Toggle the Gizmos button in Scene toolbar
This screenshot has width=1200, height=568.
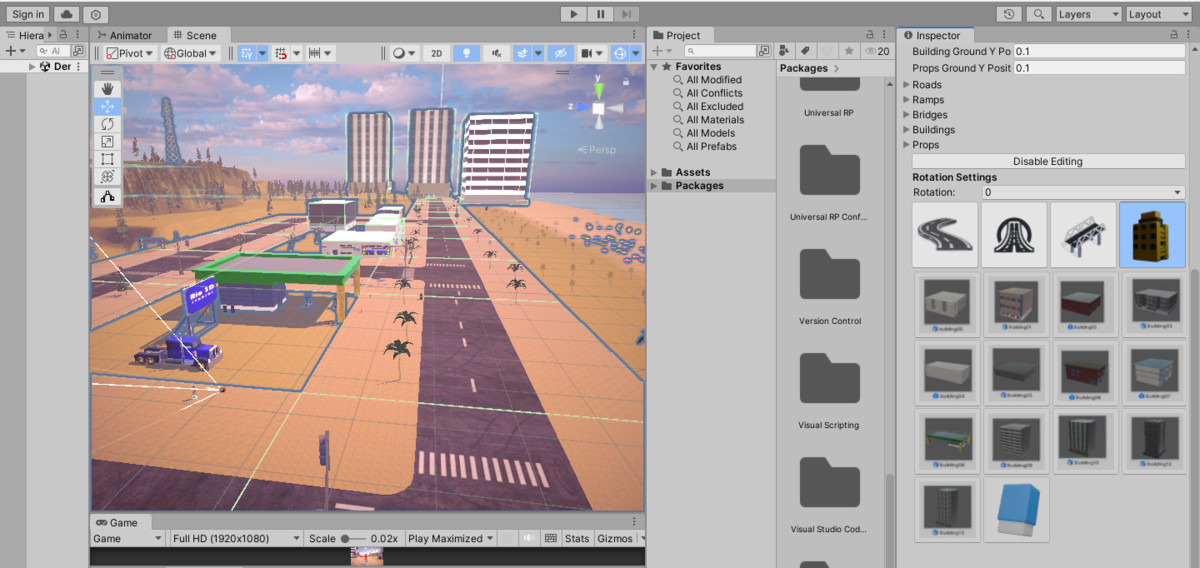(620, 53)
